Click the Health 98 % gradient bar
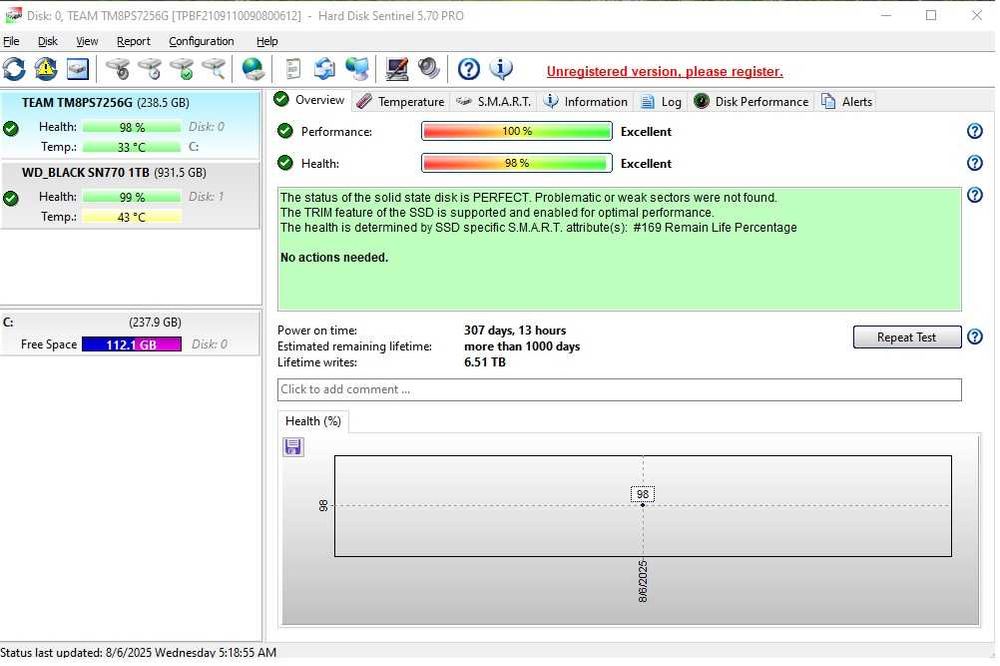This screenshot has height=666, width=1000. [517, 163]
